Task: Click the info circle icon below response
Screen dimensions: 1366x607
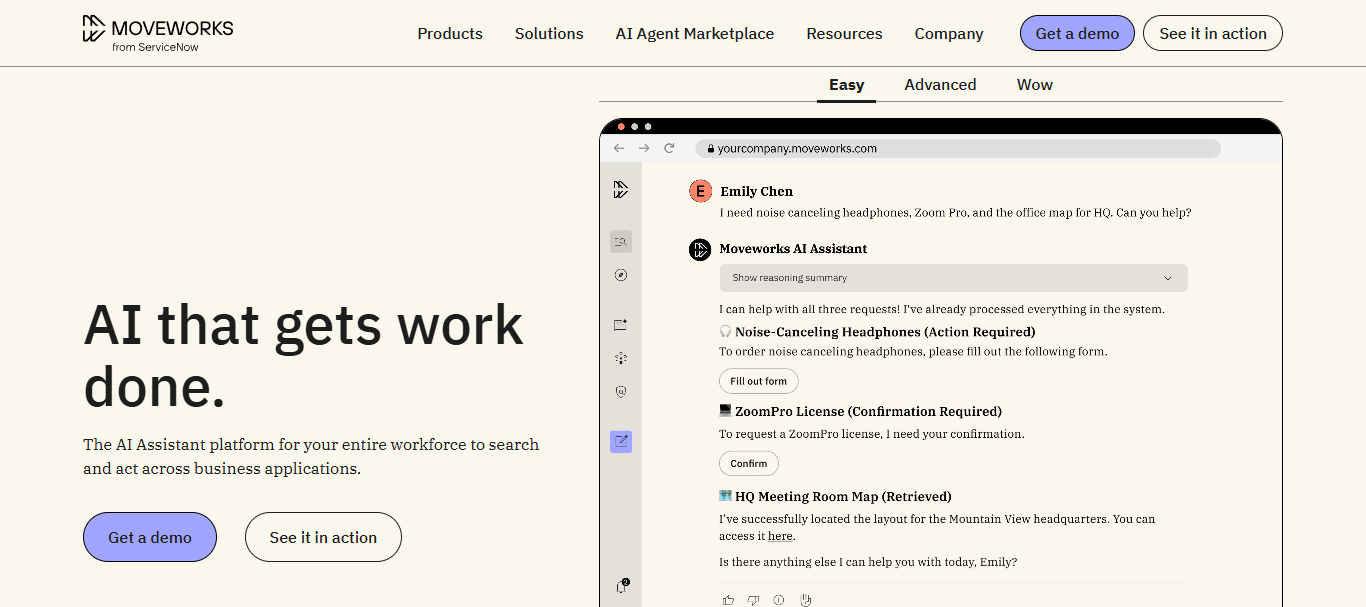Action: 779,600
